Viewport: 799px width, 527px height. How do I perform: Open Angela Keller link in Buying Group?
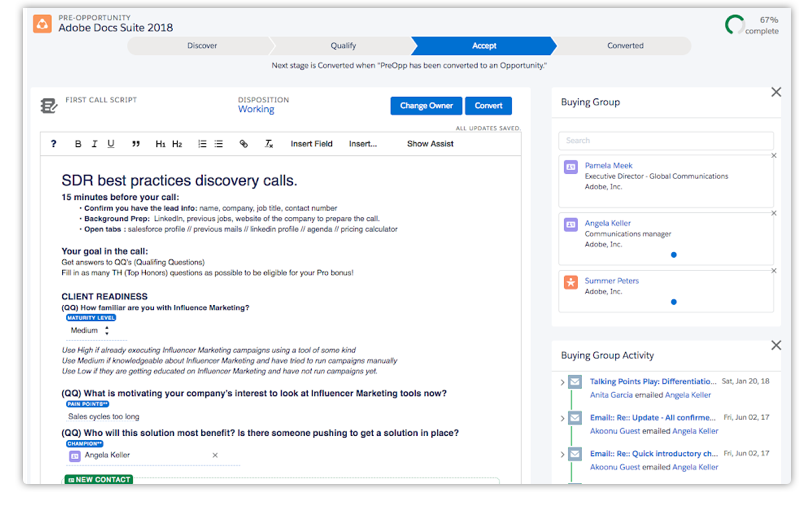pyautogui.click(x=607, y=223)
